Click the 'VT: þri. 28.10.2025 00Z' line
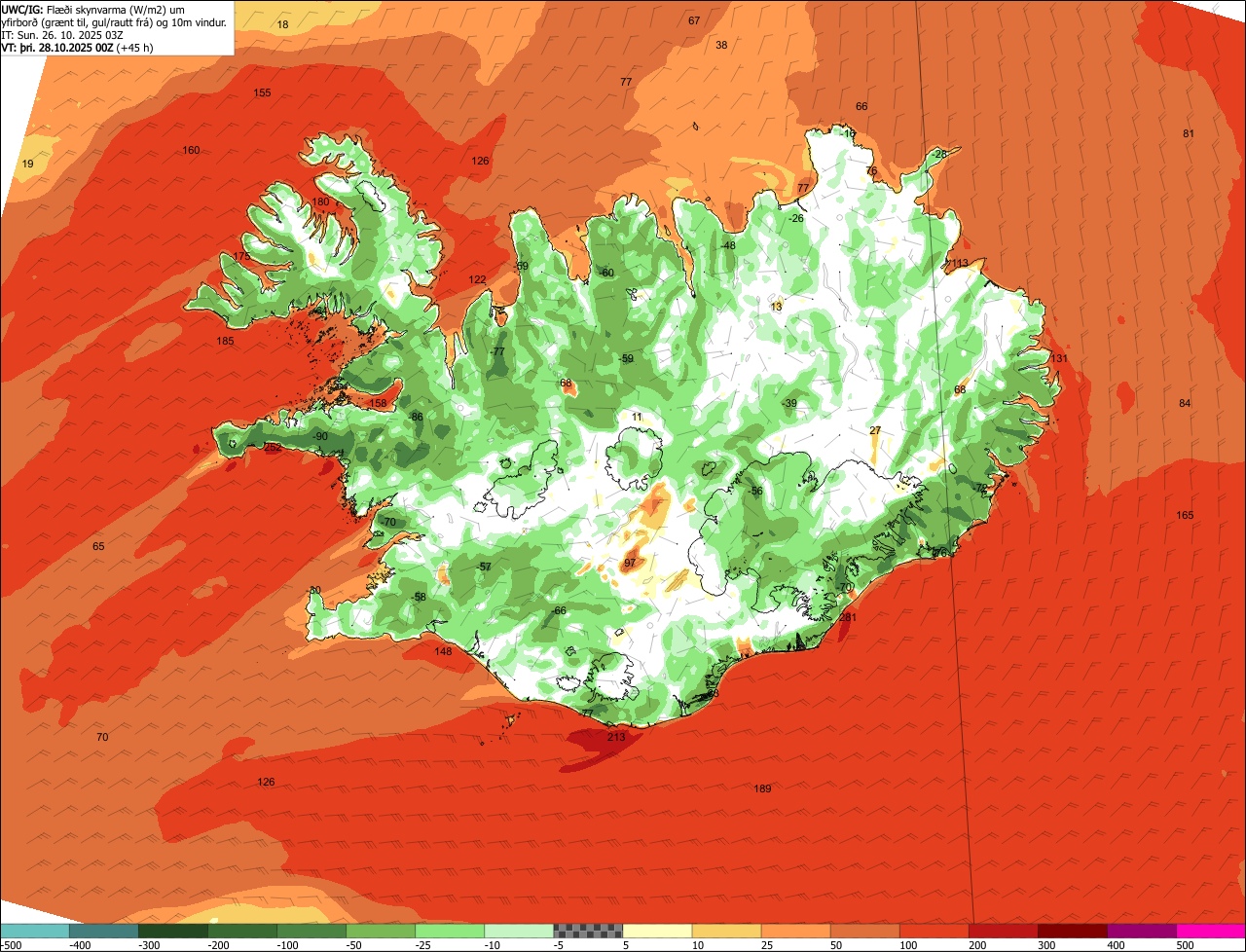1246x952 pixels. tap(57, 48)
